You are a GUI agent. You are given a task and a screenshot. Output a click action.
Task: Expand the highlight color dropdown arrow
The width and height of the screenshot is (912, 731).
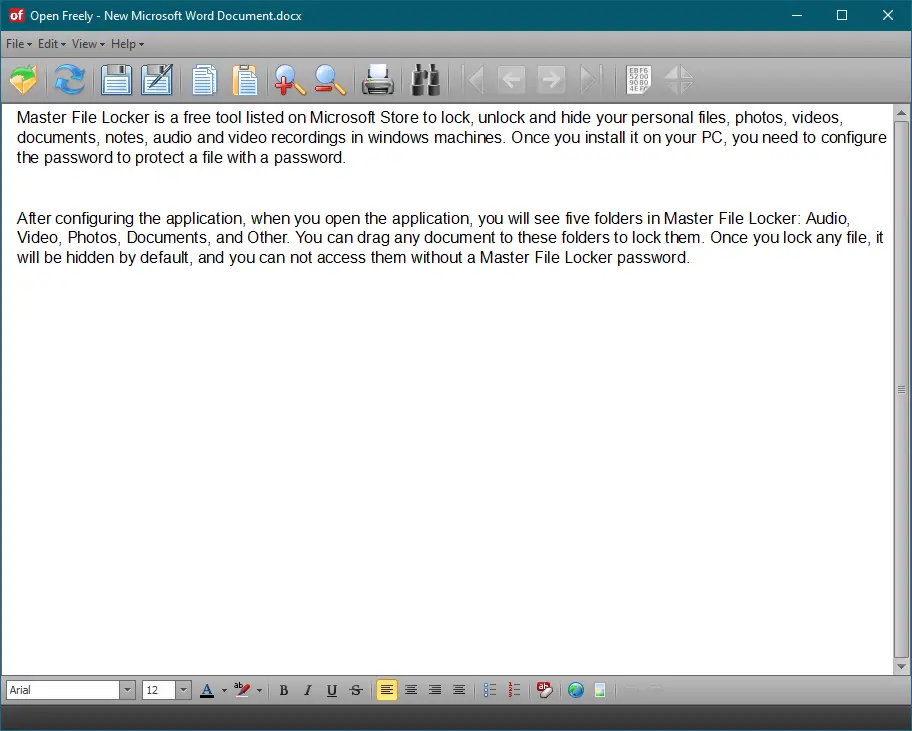pyautogui.click(x=259, y=691)
